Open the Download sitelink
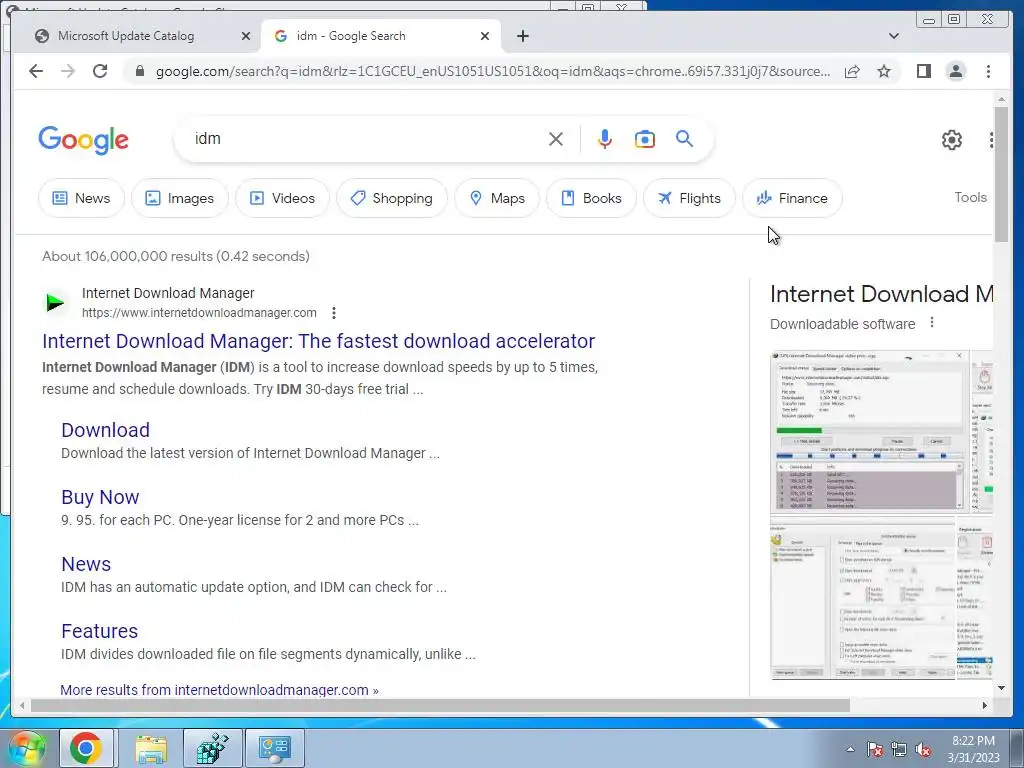The image size is (1024, 768). coord(105,430)
